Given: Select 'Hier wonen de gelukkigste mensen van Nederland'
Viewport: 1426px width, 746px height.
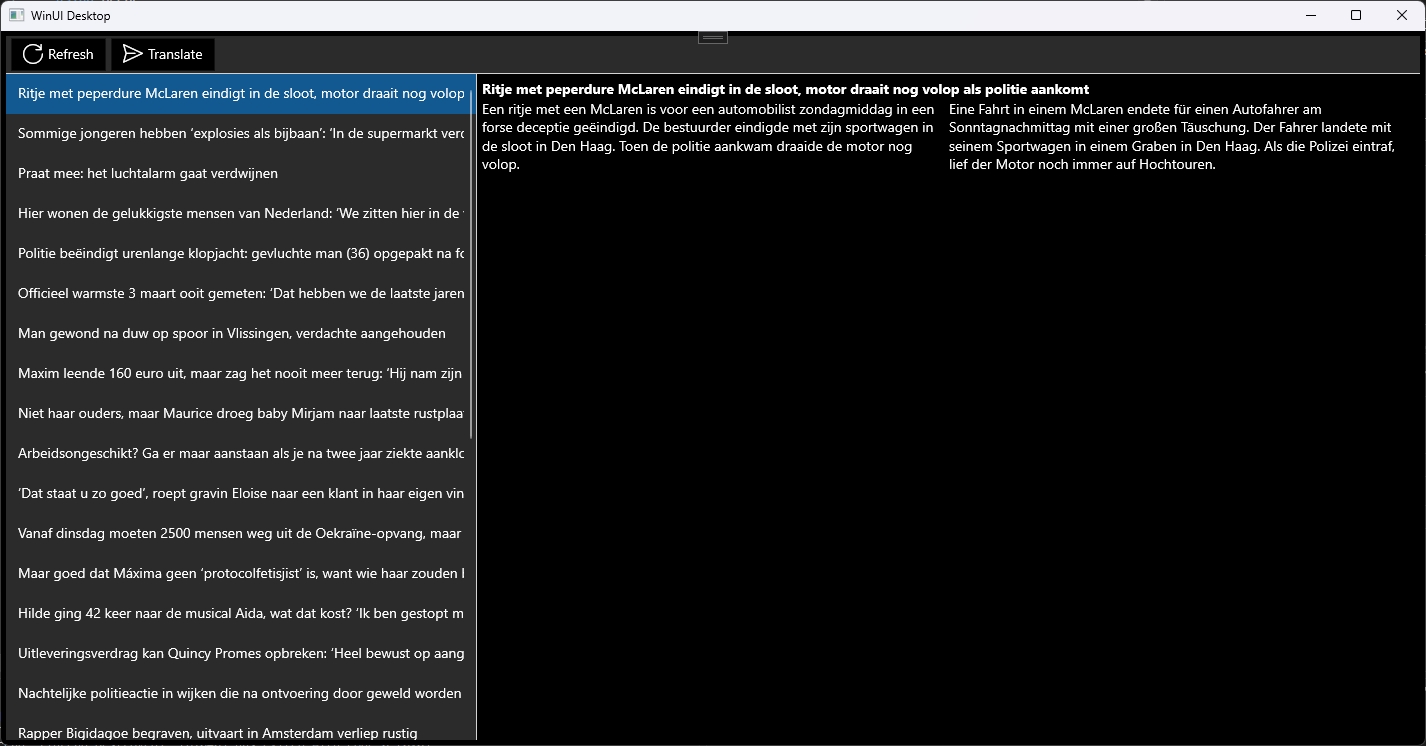Looking at the screenshot, I should [x=240, y=213].
